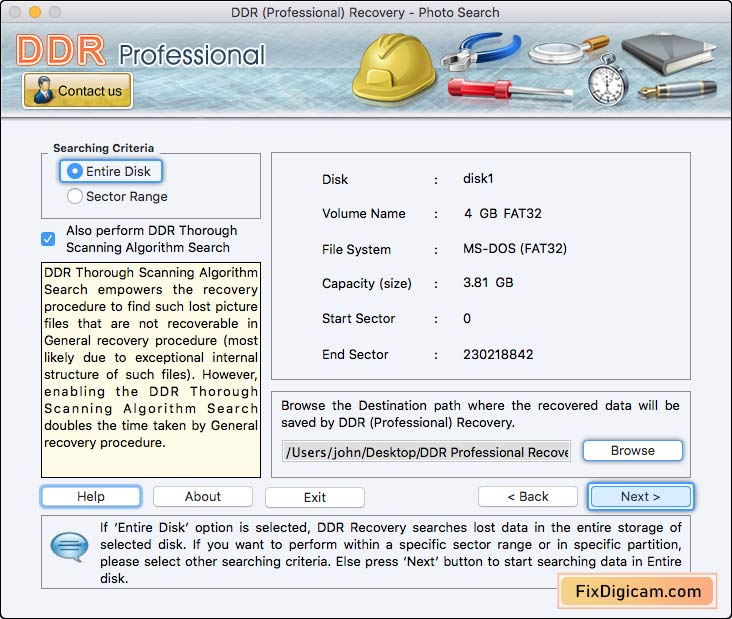Image resolution: width=732 pixels, height=619 pixels.
Task: Click the red screwdriver icon
Action: click(x=510, y=89)
